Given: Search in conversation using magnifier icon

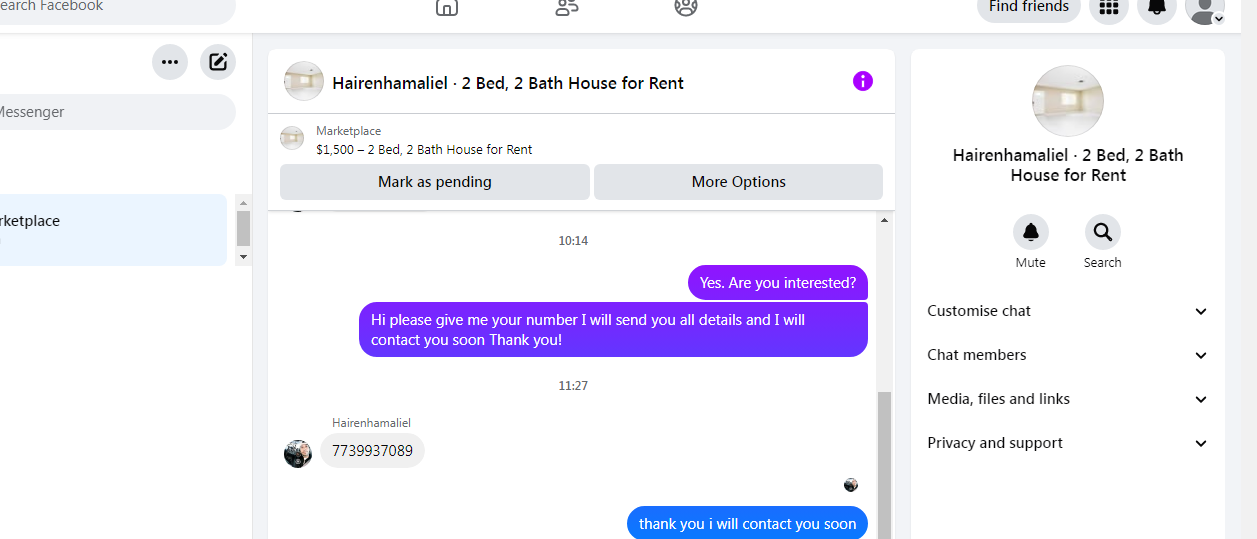Looking at the screenshot, I should click(x=1103, y=232).
